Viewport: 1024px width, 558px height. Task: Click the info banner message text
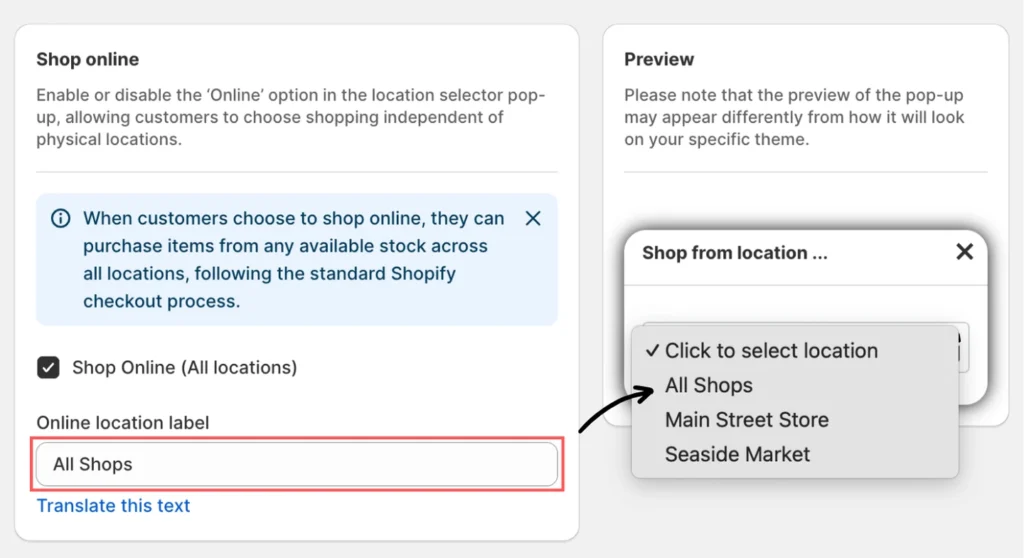click(293, 259)
